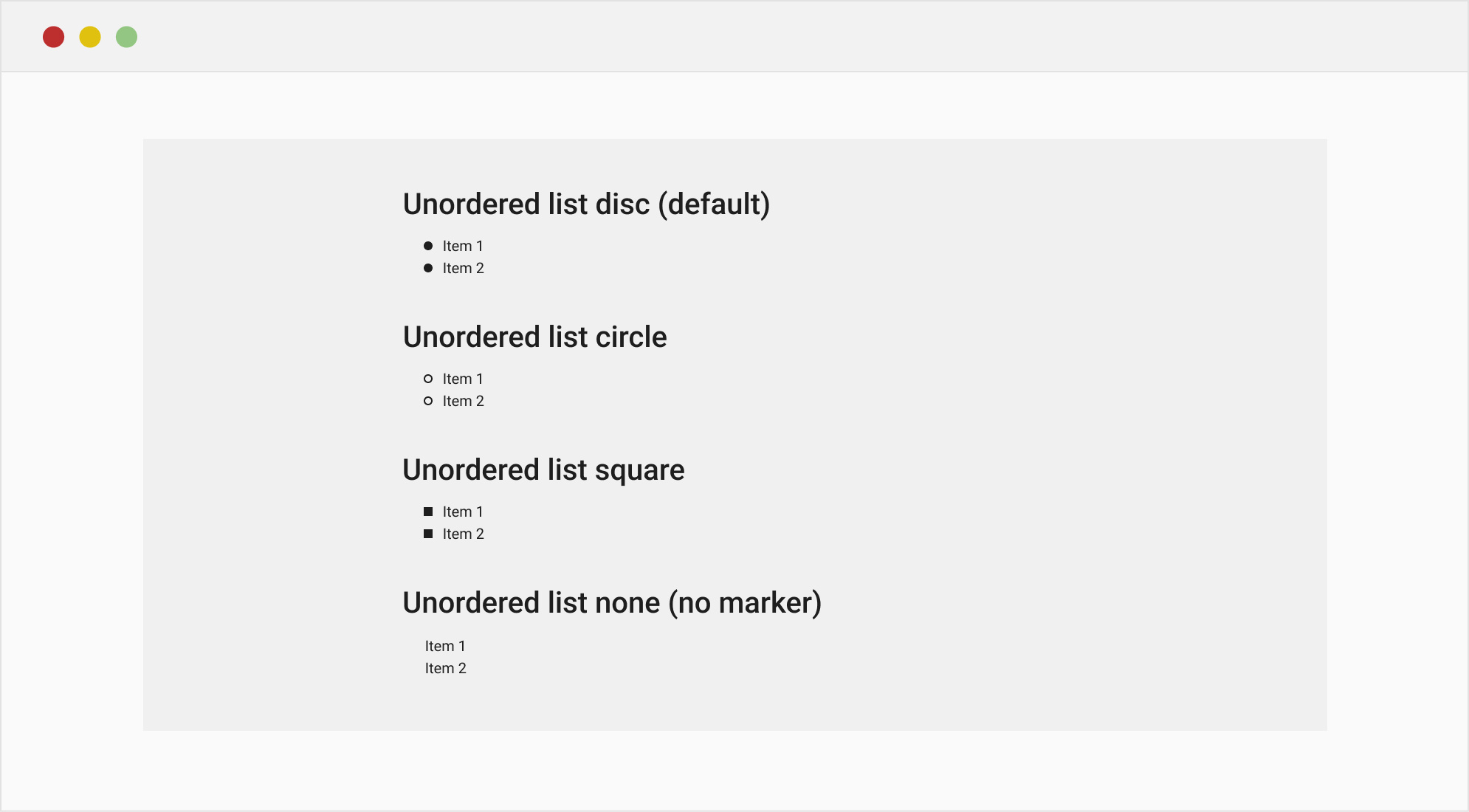Image resolution: width=1469 pixels, height=812 pixels.
Task: Click the heading Unordered list disc (default)
Action: coord(586,204)
